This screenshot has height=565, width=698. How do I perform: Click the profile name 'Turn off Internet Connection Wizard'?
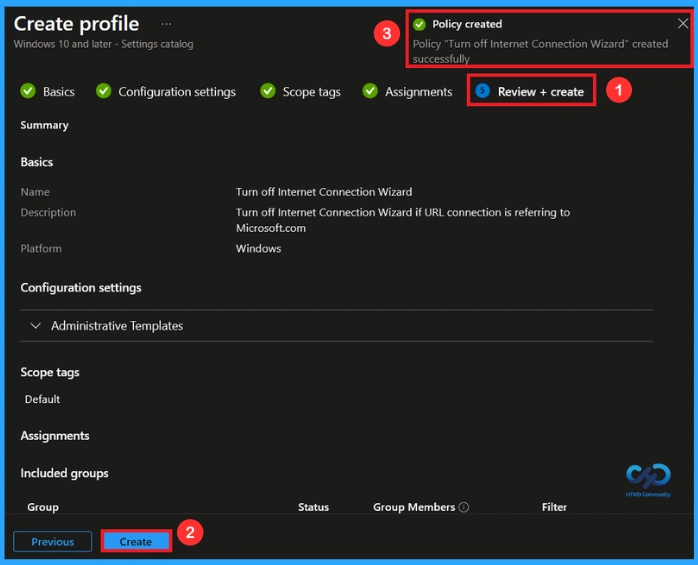tap(324, 192)
